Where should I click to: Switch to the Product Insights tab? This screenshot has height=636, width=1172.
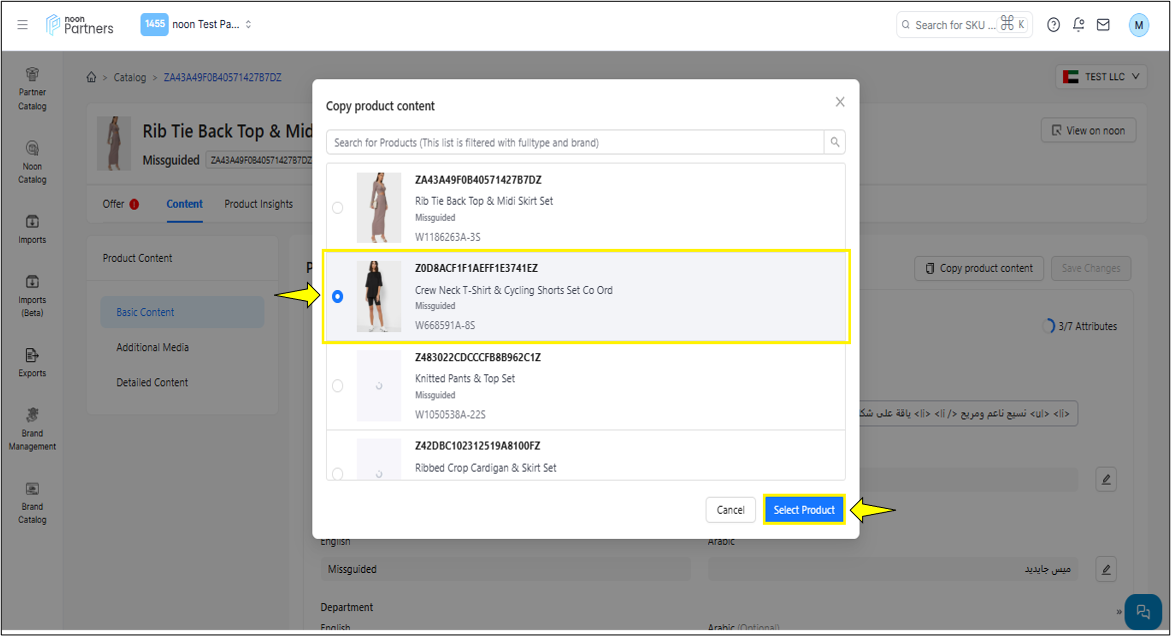(258, 204)
